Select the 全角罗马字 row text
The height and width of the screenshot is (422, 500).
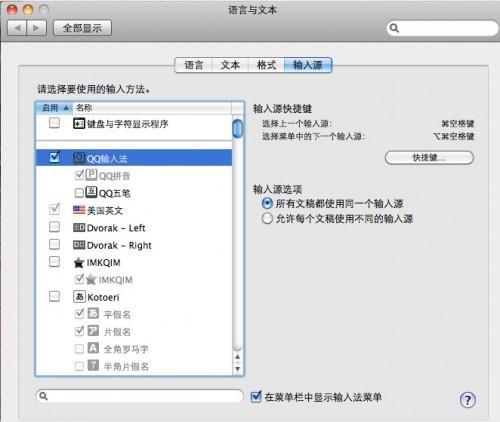[126, 349]
